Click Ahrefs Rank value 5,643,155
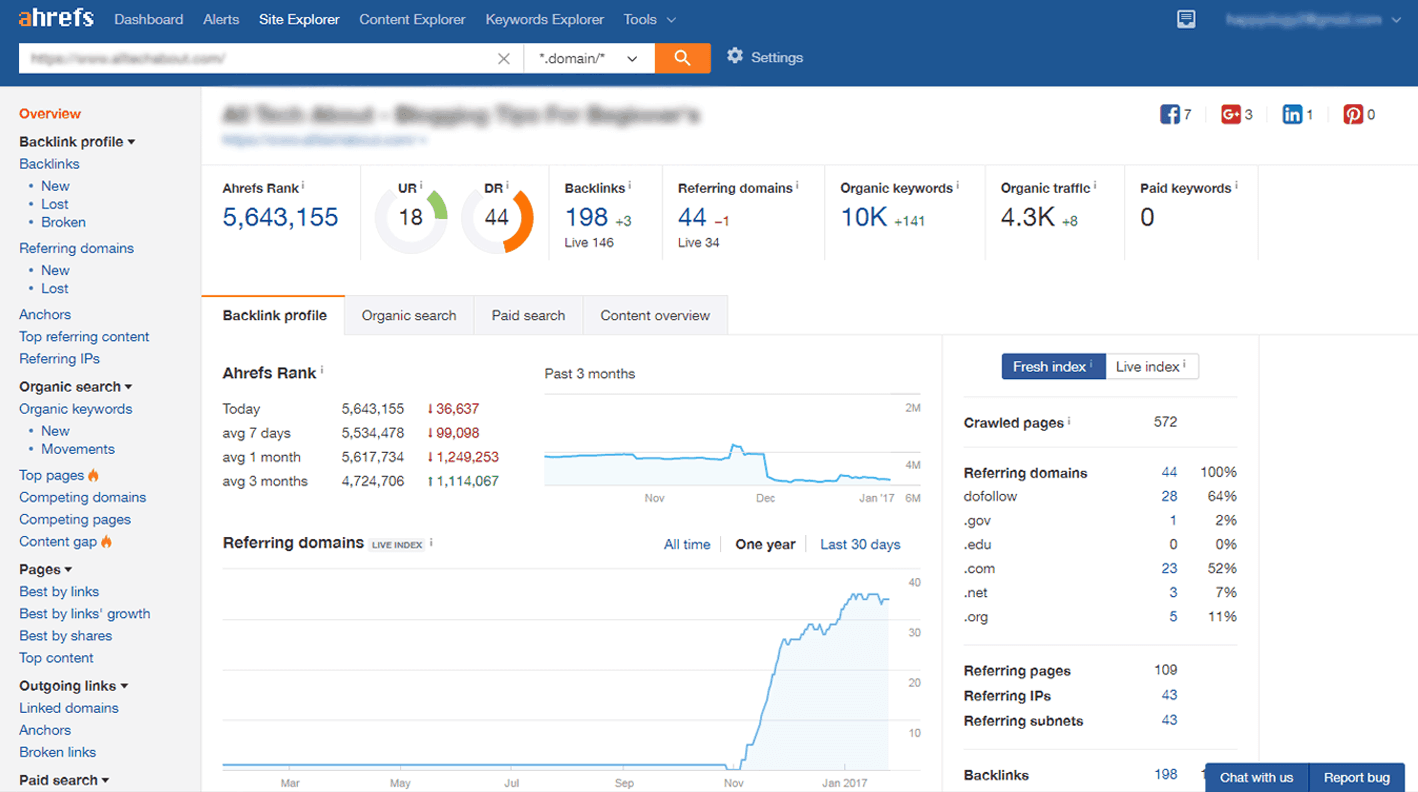 (281, 217)
